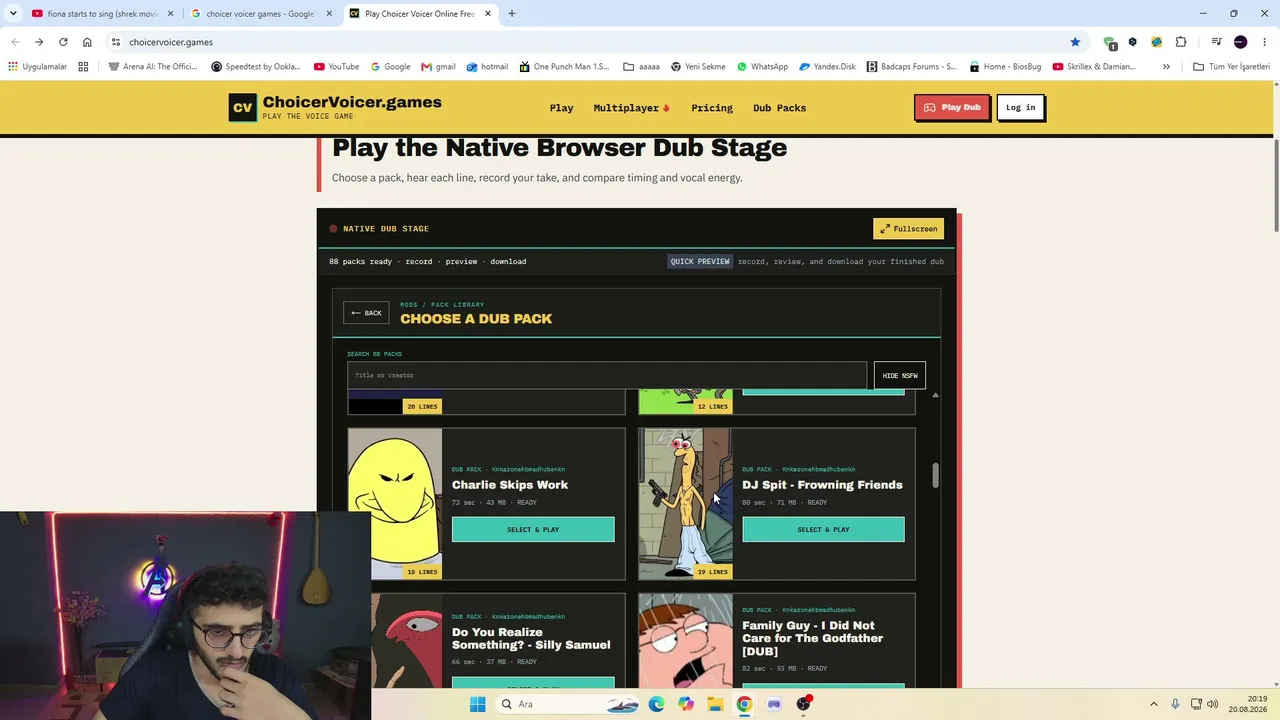
Task: Open the 'Tüm Yer İşaretleri' bookmarks folder
Action: pos(1231,67)
